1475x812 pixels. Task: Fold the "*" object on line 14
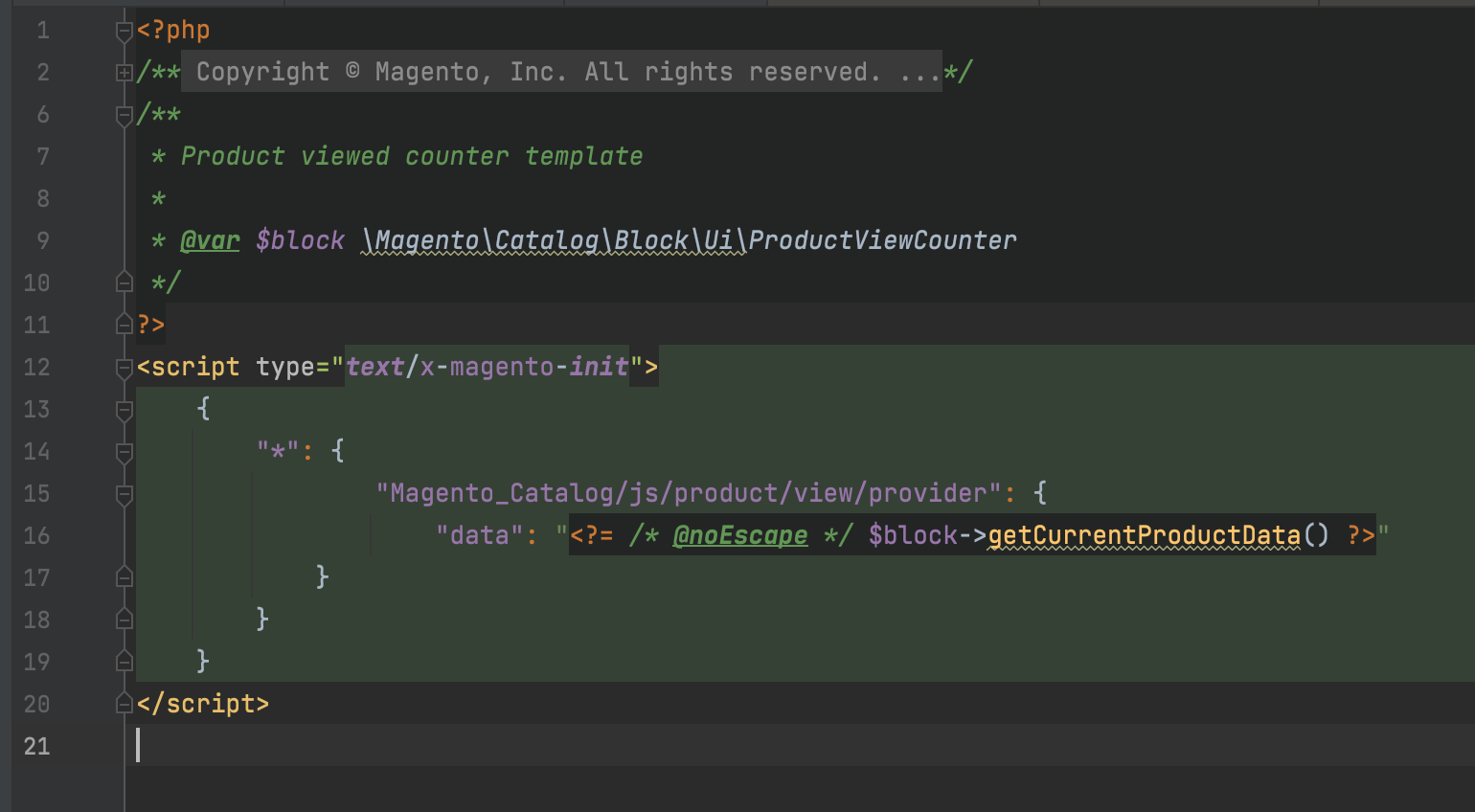coord(124,452)
